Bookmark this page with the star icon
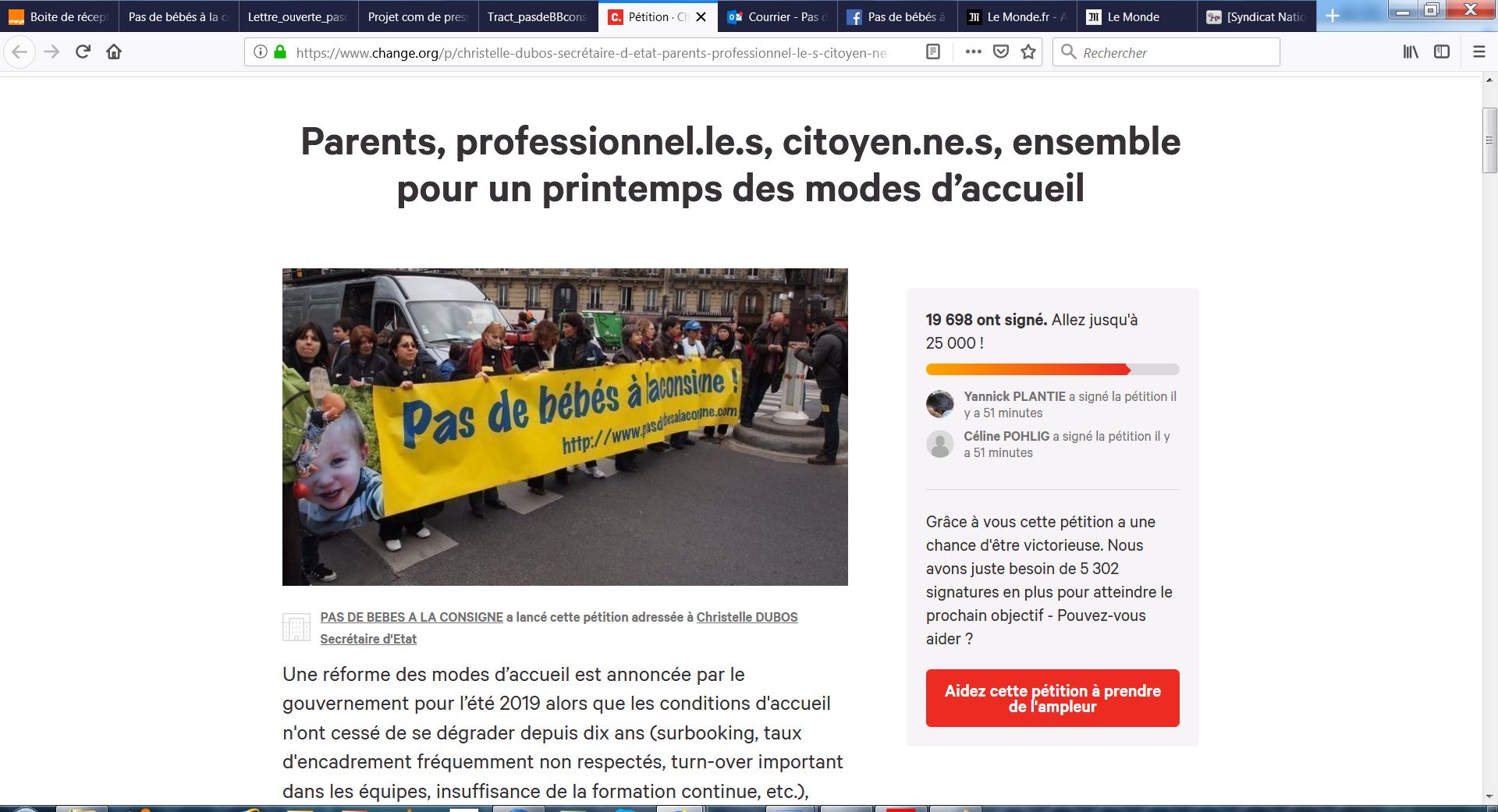 (x=1028, y=51)
